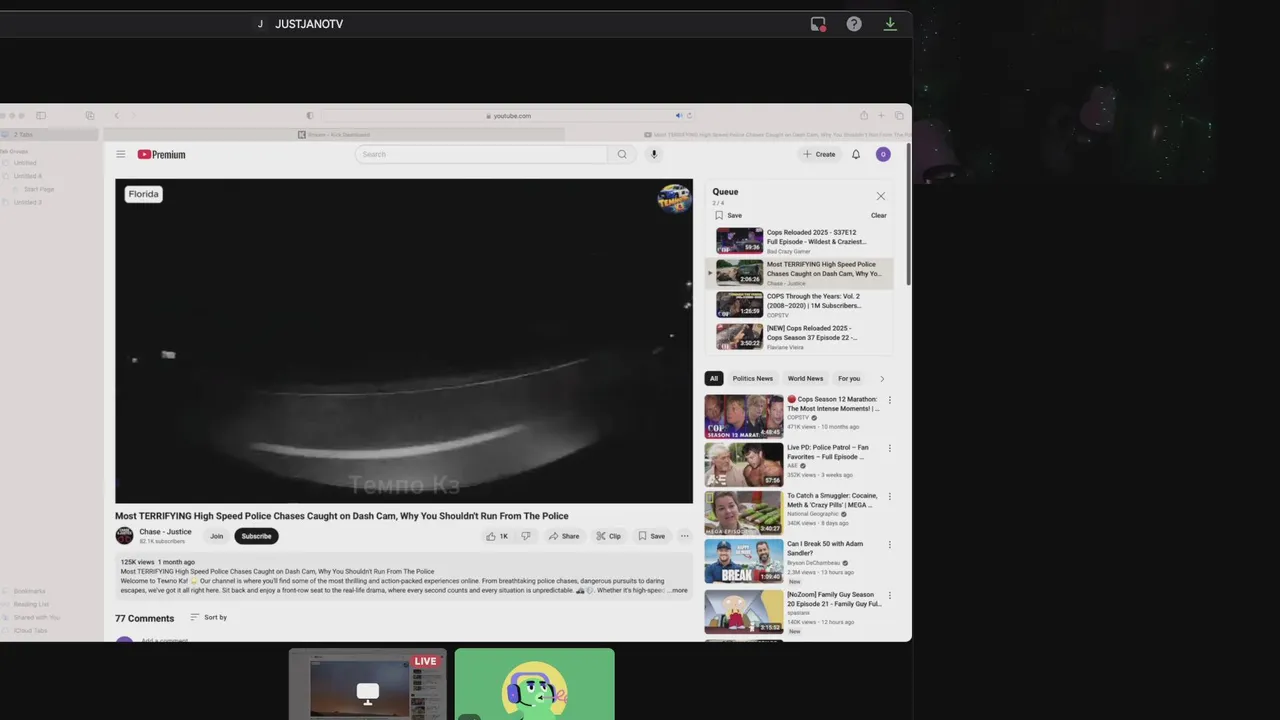Click the Clip button
Viewport: 1280px width, 720px height.
point(608,536)
